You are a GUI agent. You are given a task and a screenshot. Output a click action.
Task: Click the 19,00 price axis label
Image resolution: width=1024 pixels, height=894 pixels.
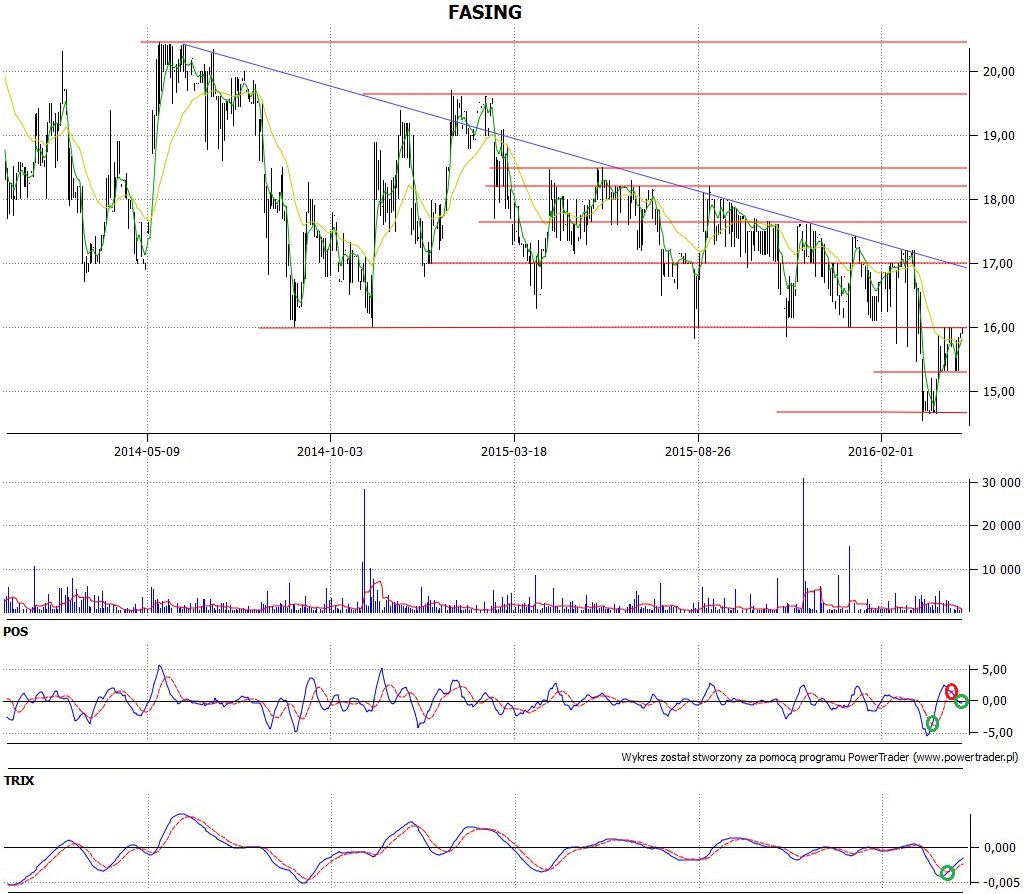(999, 136)
